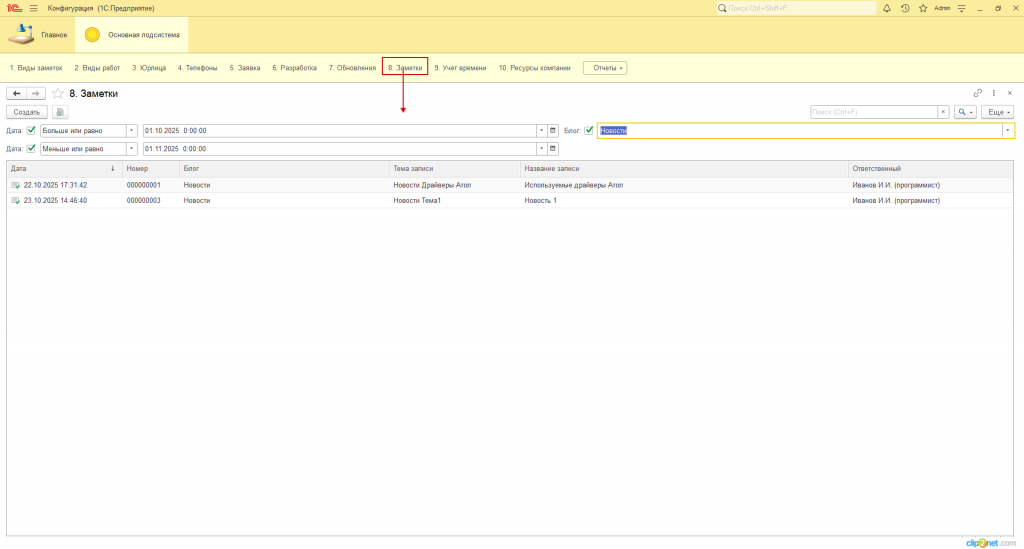Open the Еще dropdown menu
The width and height of the screenshot is (1024, 549).
[997, 112]
